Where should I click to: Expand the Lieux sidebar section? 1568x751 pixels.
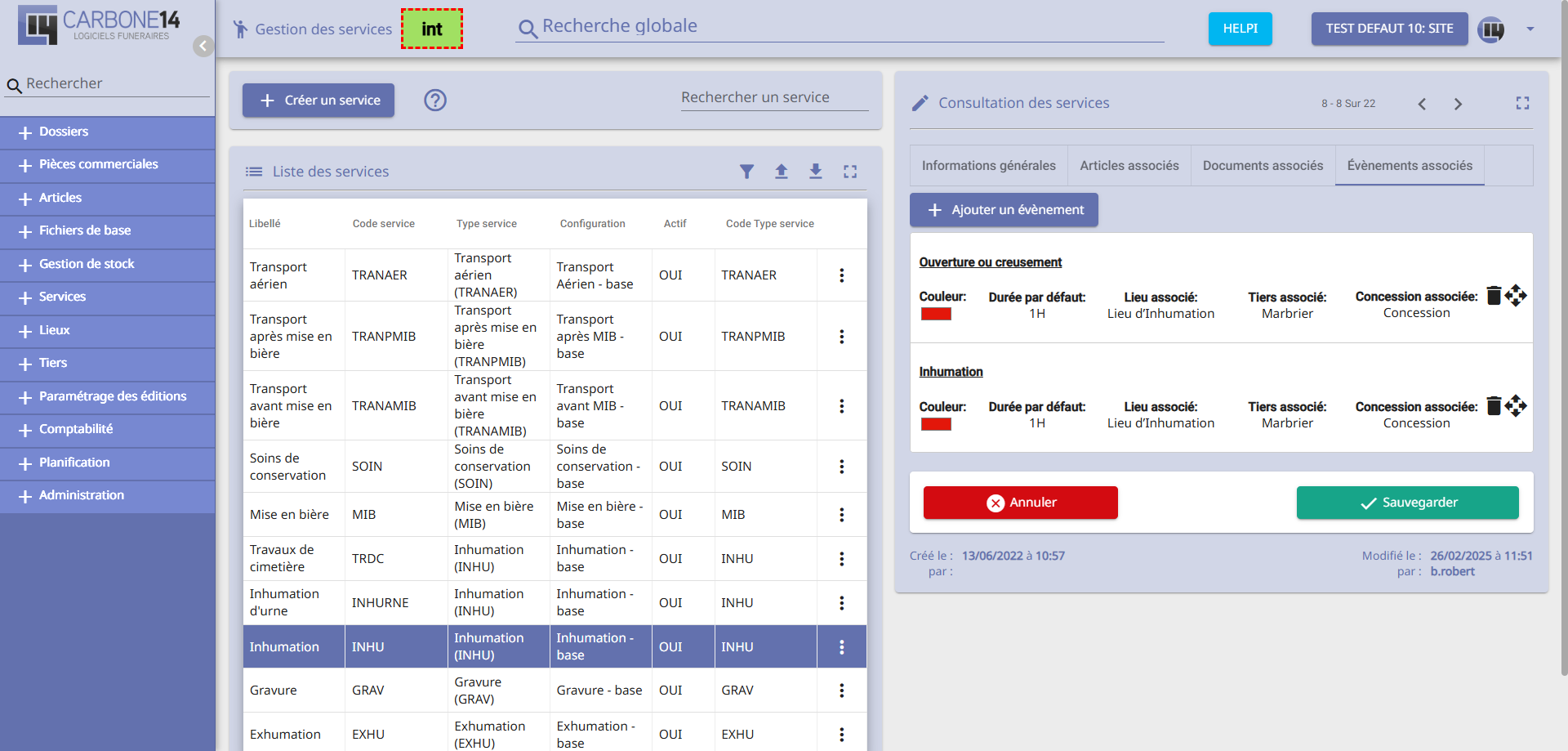pos(108,331)
